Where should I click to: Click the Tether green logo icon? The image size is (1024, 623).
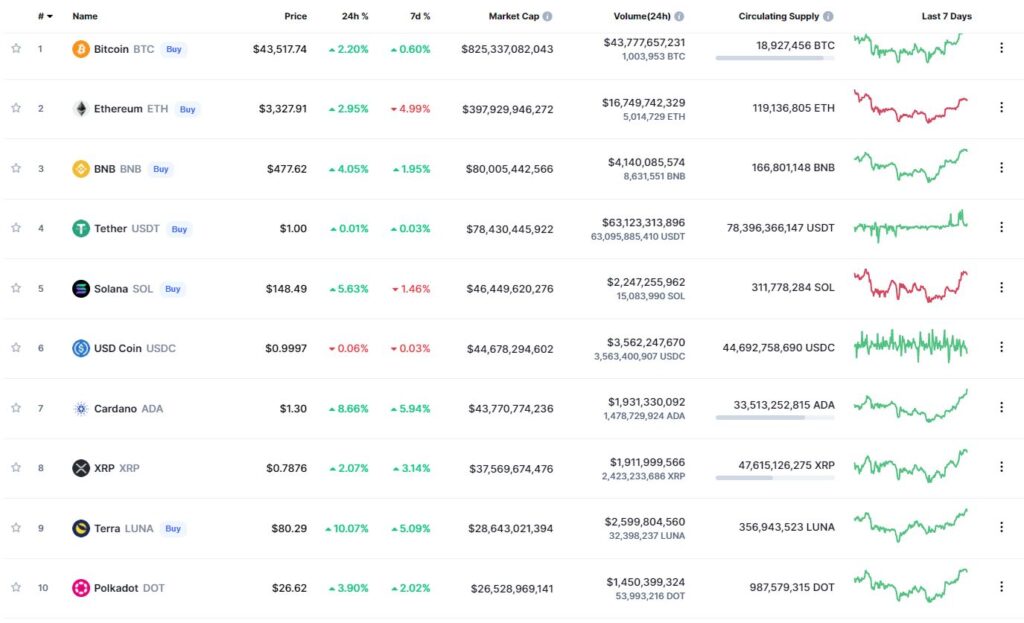pos(81,229)
